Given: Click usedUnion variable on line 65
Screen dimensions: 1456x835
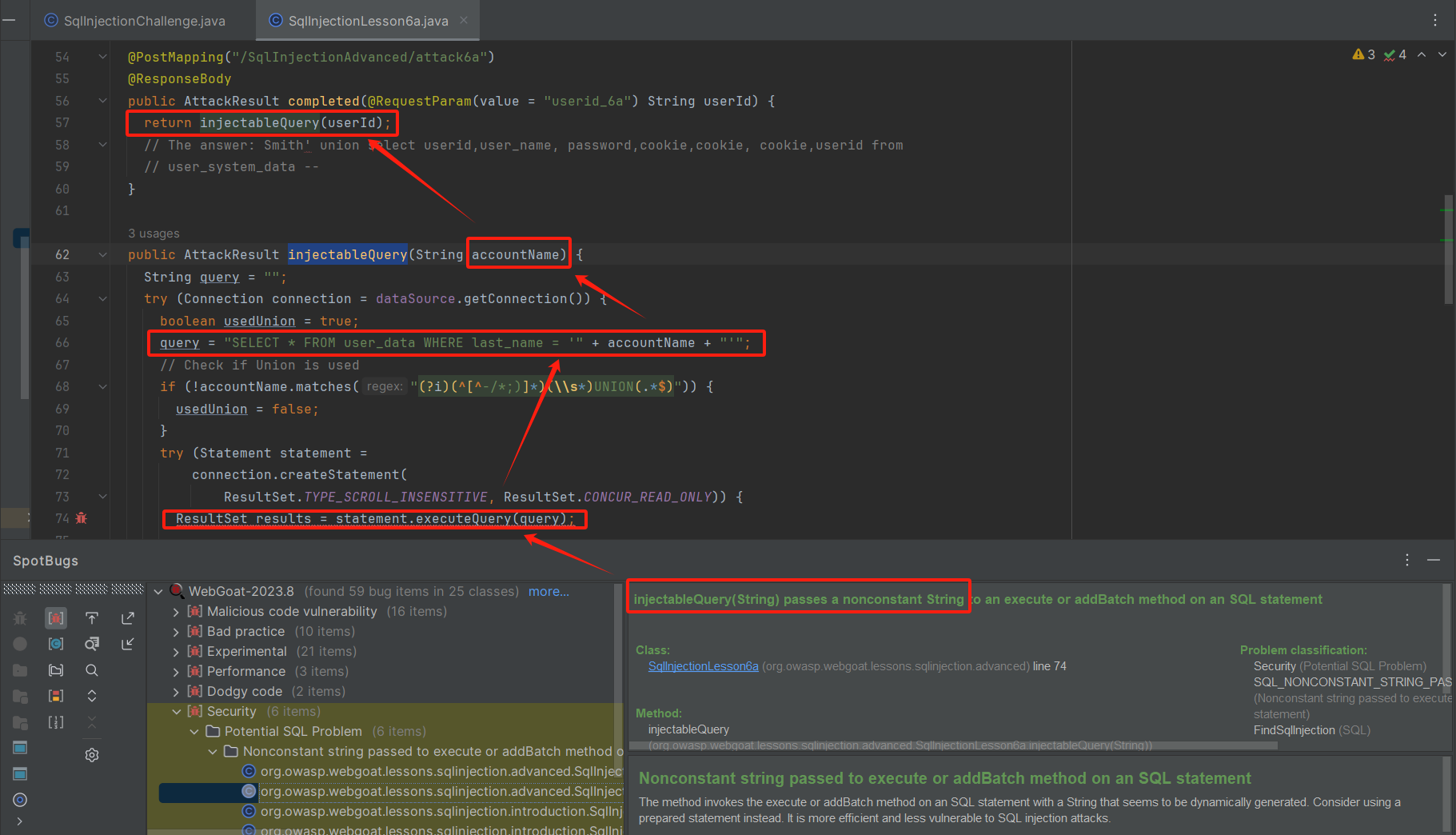Looking at the screenshot, I should tap(259, 321).
